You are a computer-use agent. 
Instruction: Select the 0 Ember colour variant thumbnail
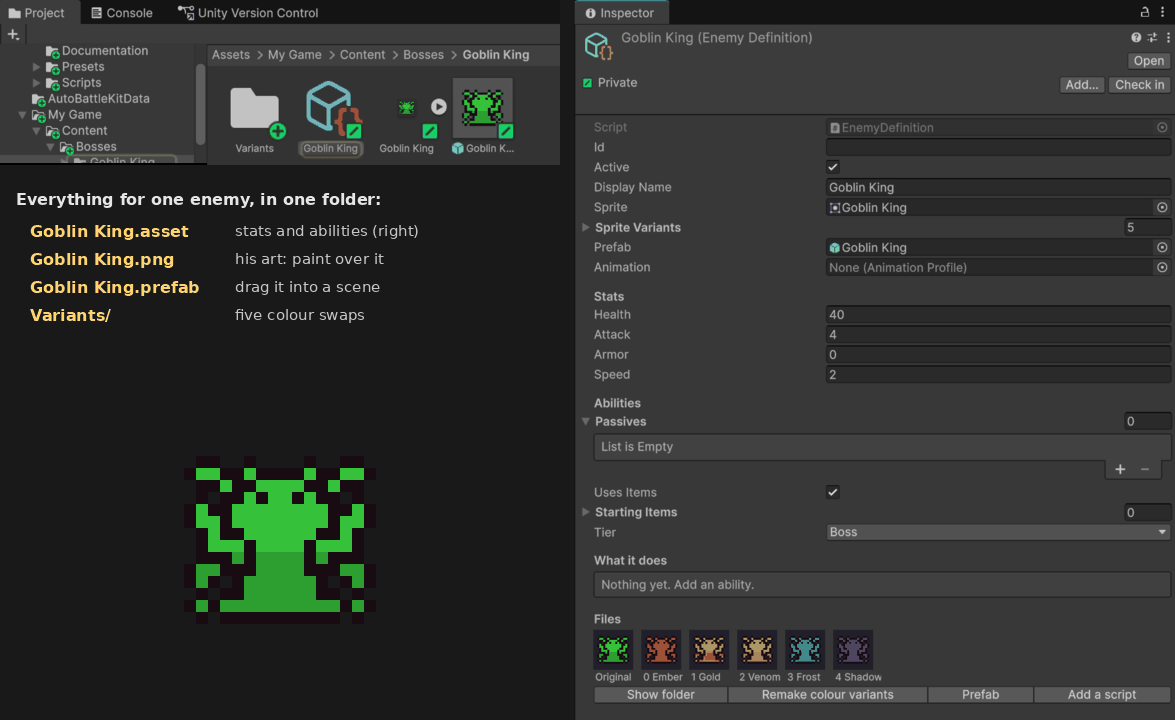coord(661,650)
